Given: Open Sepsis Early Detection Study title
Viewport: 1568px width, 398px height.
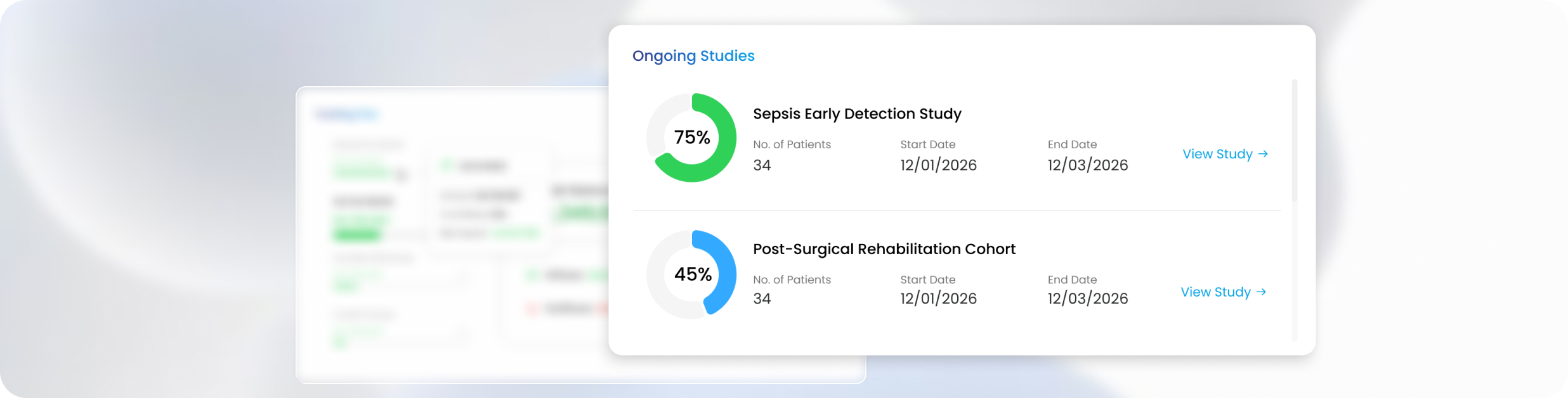Looking at the screenshot, I should (x=857, y=114).
